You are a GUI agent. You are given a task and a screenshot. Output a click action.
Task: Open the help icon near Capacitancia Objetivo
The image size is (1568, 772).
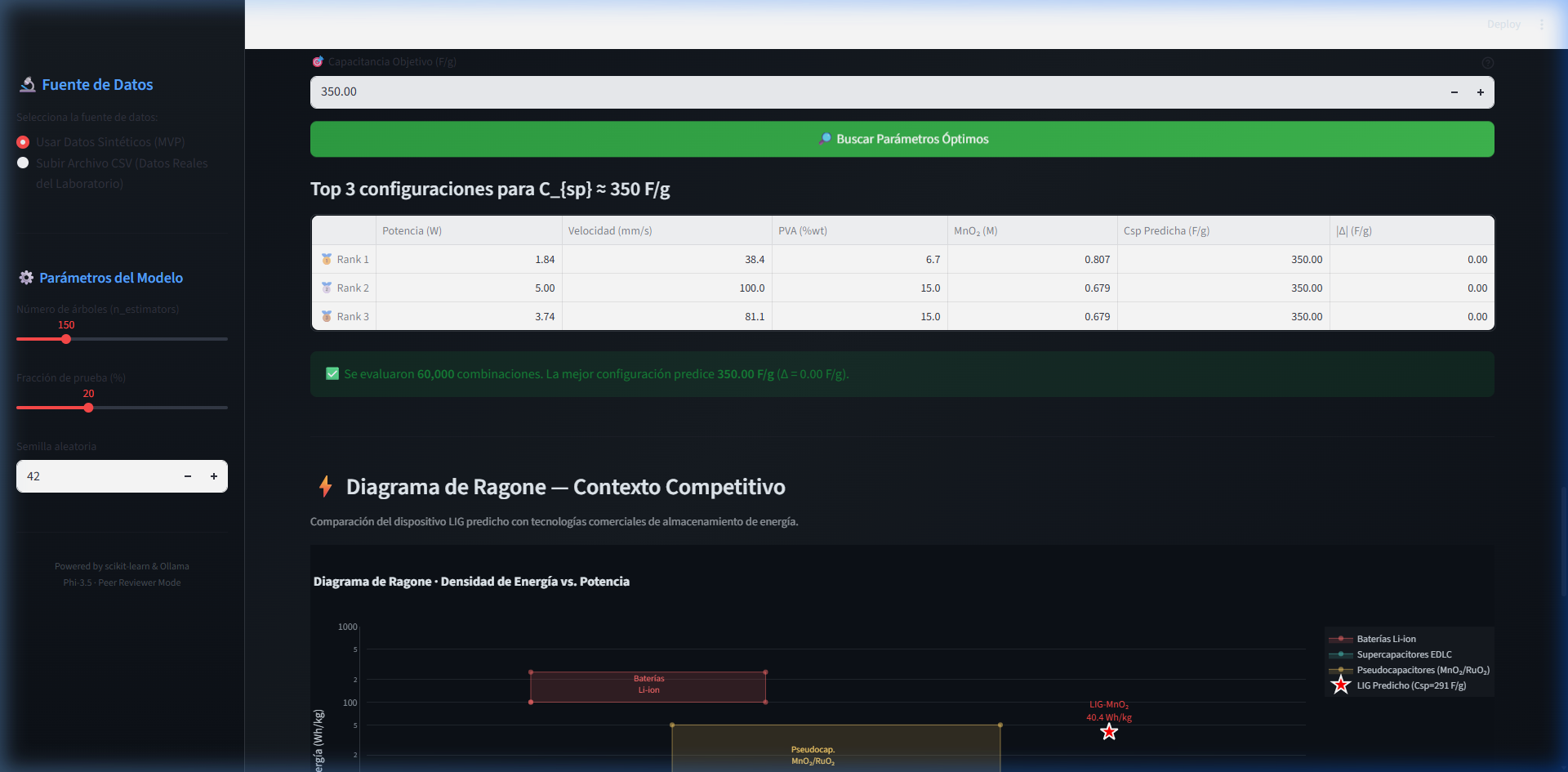[1486, 63]
